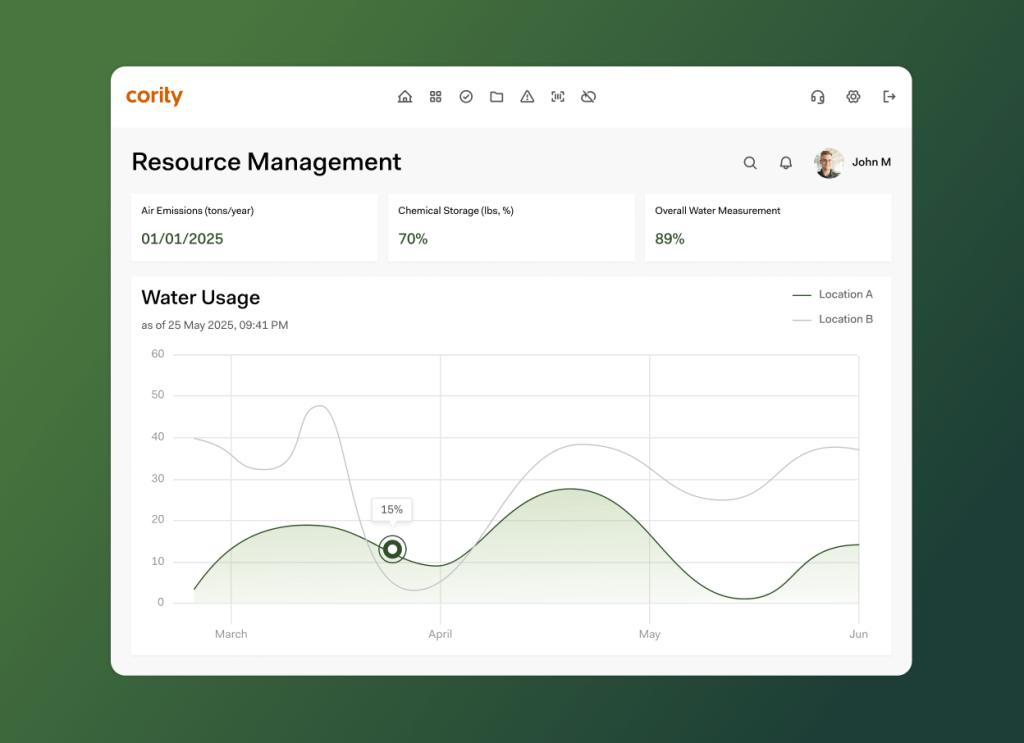
Task: Select the Water Usage section title
Action: click(200, 297)
